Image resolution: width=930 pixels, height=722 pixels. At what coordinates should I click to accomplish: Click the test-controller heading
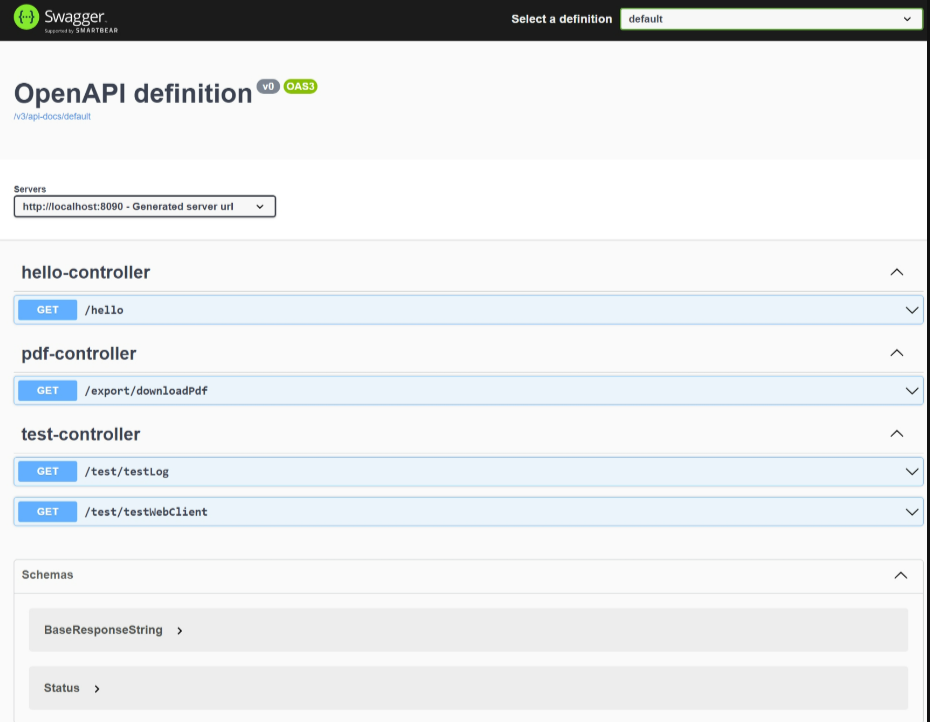tap(81, 434)
